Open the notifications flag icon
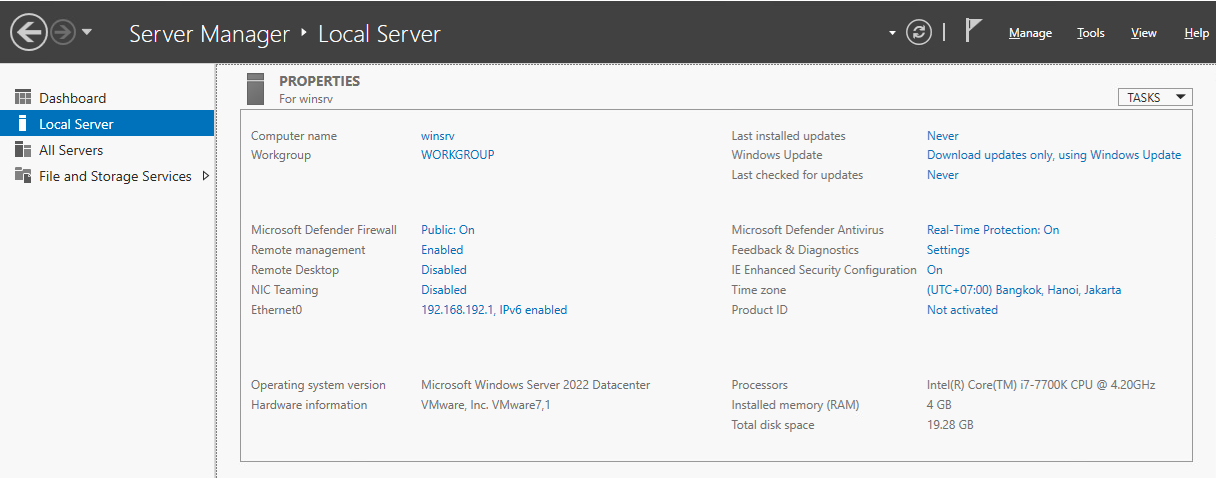Image resolution: width=1216 pixels, height=478 pixels. pos(973,31)
